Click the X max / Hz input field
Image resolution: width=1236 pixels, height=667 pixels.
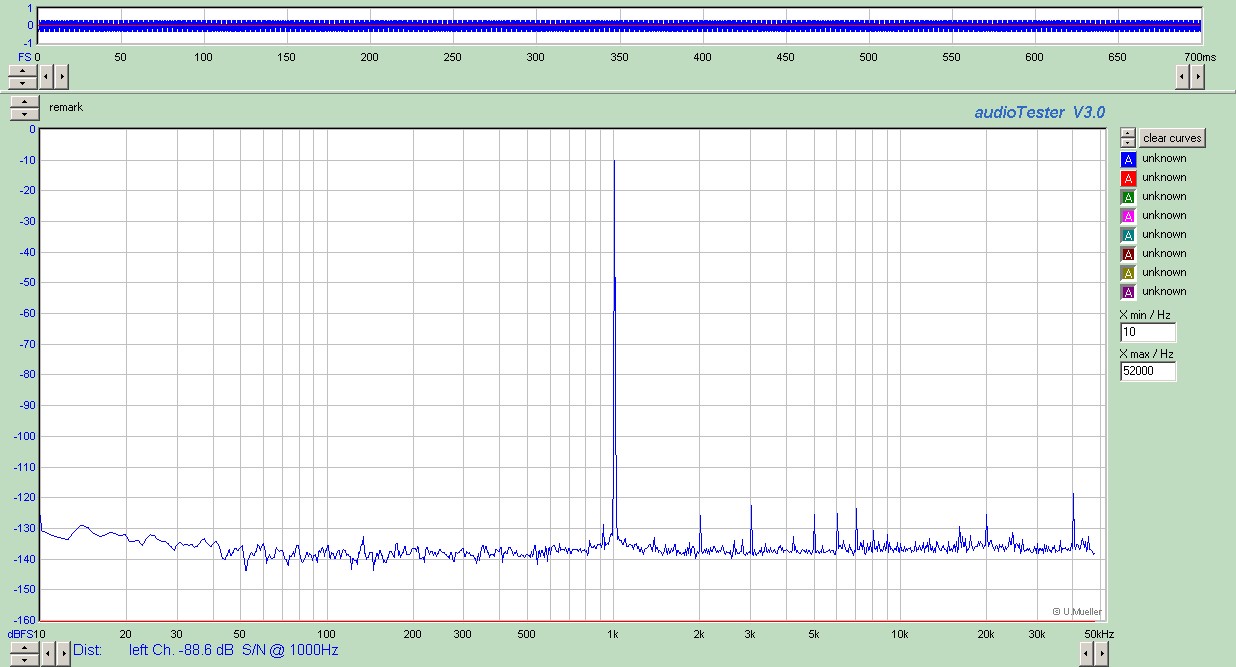click(x=1148, y=371)
